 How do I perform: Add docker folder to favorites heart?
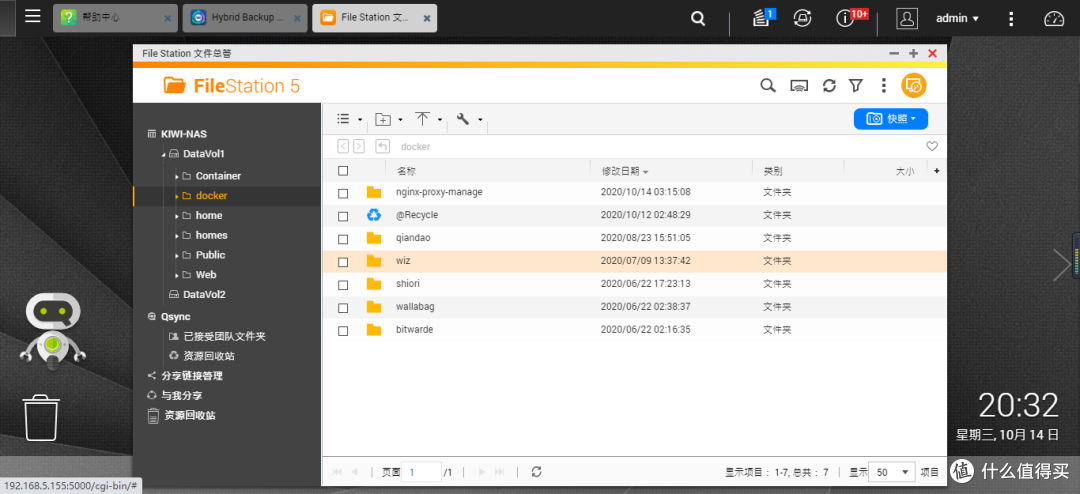(x=932, y=146)
